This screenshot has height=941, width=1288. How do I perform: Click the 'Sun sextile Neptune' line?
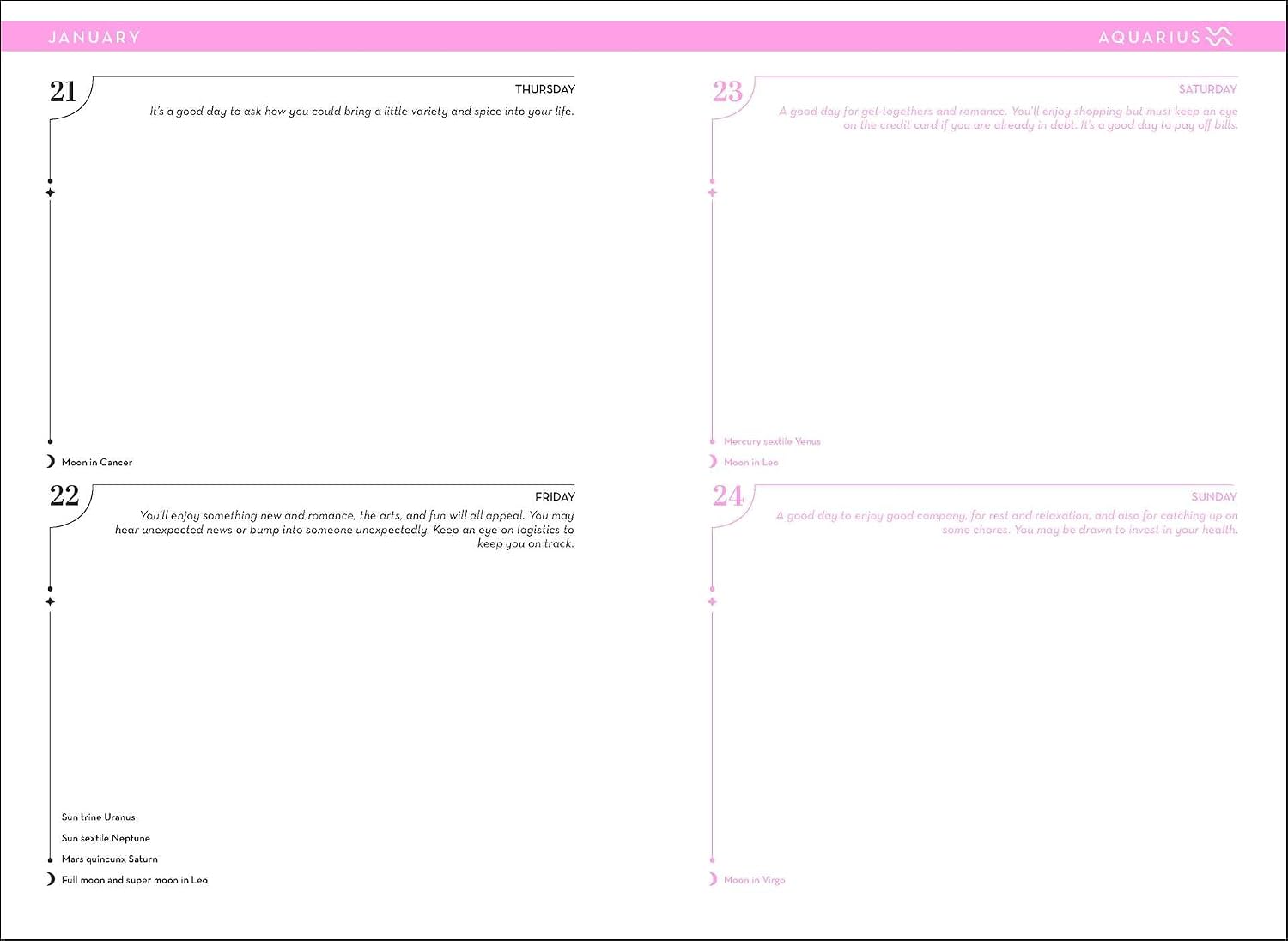[106, 838]
